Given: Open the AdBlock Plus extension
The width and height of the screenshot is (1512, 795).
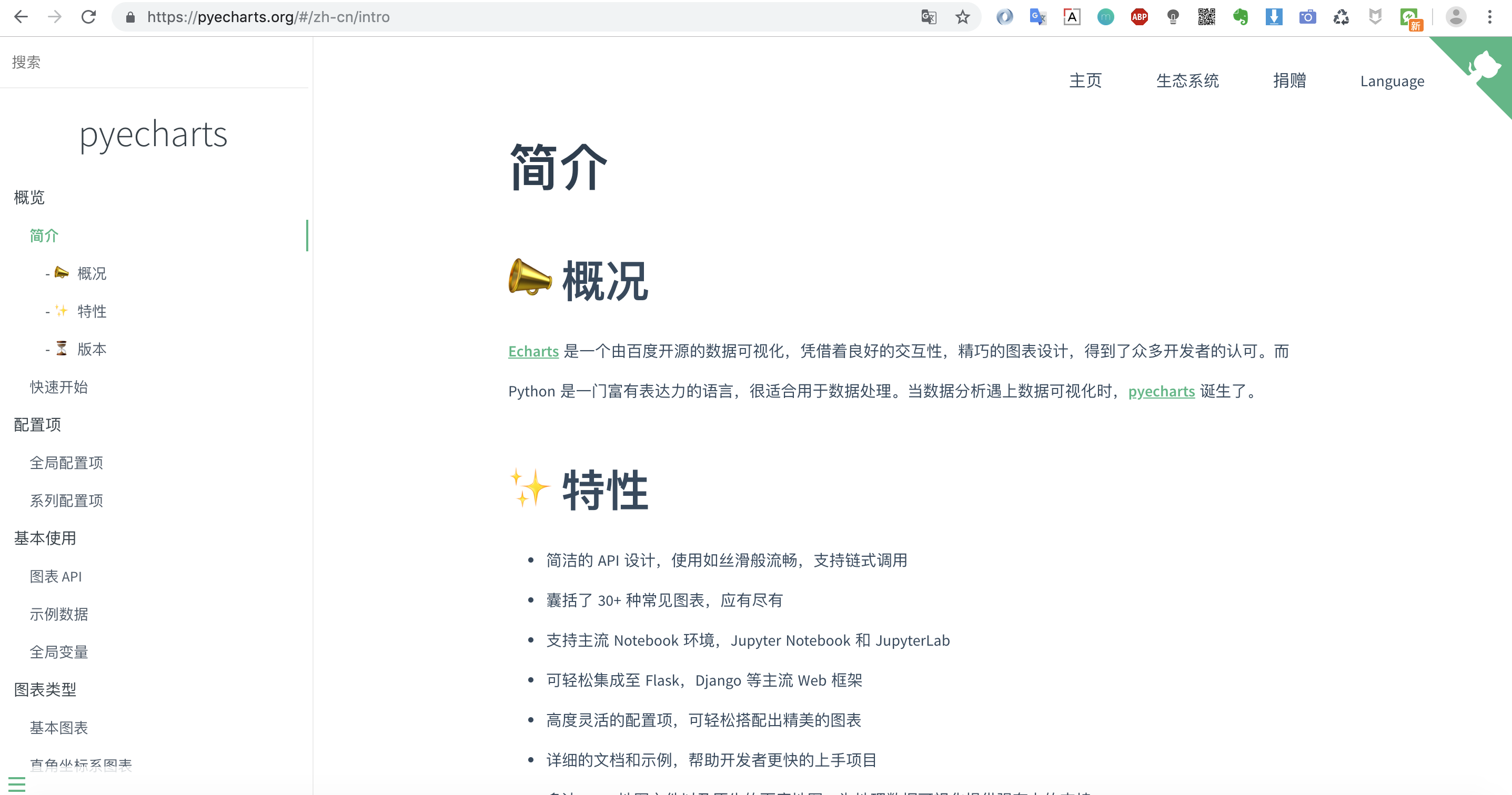Looking at the screenshot, I should point(1140,17).
